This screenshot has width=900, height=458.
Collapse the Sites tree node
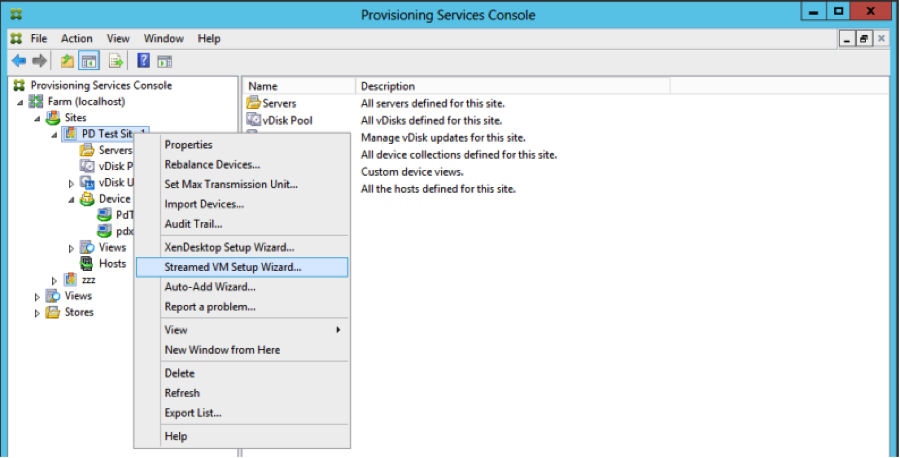point(38,118)
